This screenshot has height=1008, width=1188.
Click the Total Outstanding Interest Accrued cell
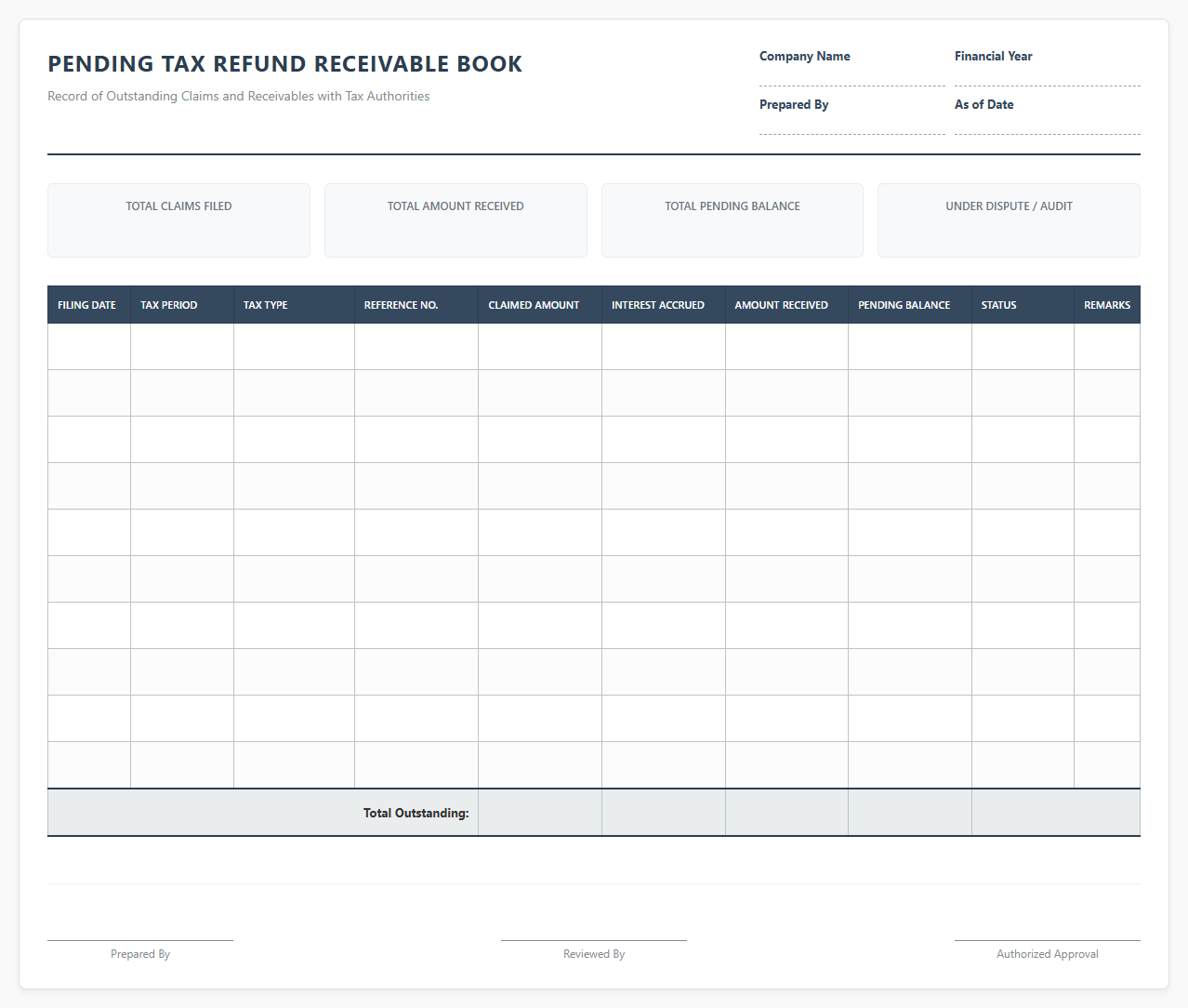tap(664, 813)
